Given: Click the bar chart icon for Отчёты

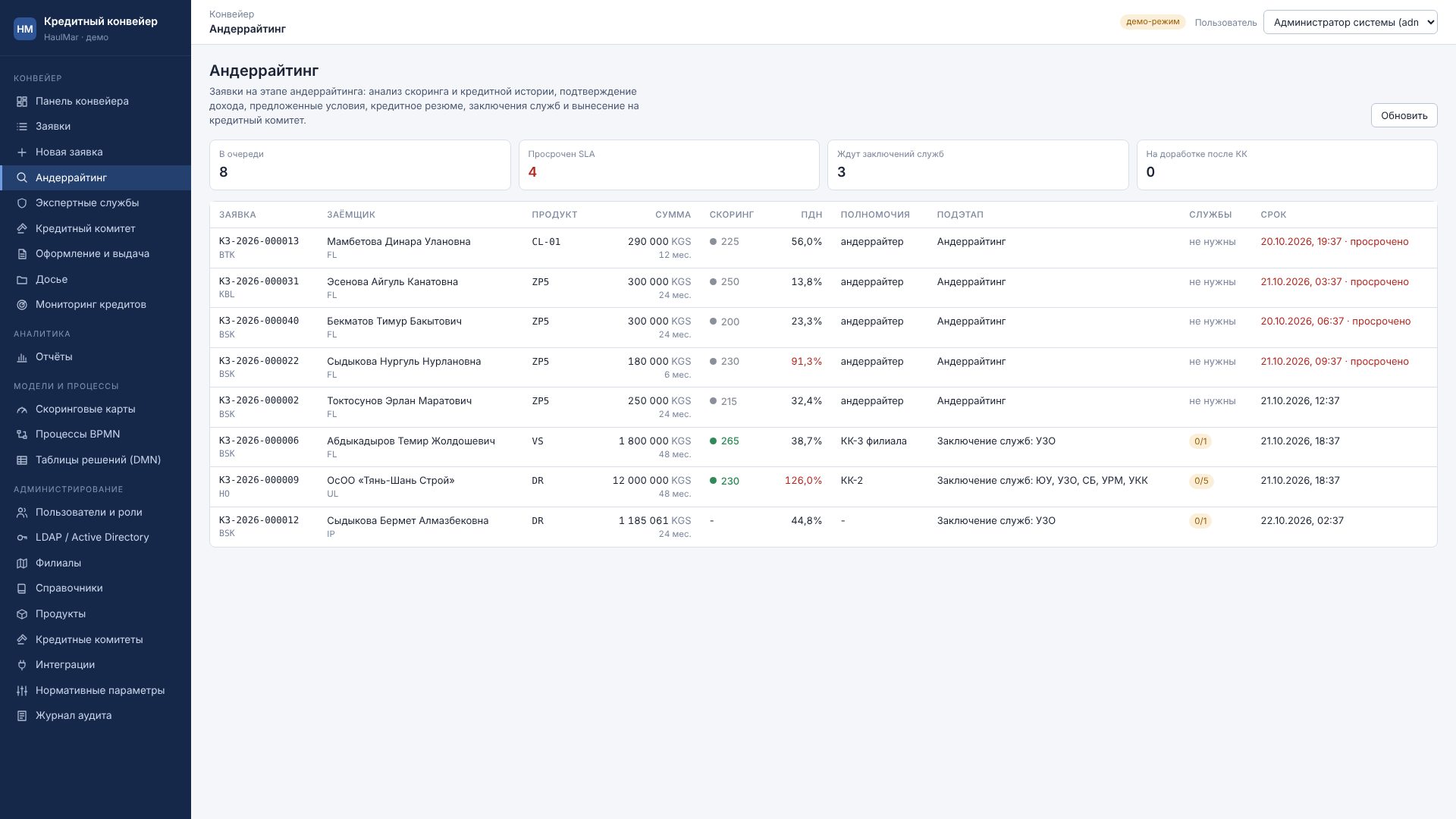Looking at the screenshot, I should (22, 357).
